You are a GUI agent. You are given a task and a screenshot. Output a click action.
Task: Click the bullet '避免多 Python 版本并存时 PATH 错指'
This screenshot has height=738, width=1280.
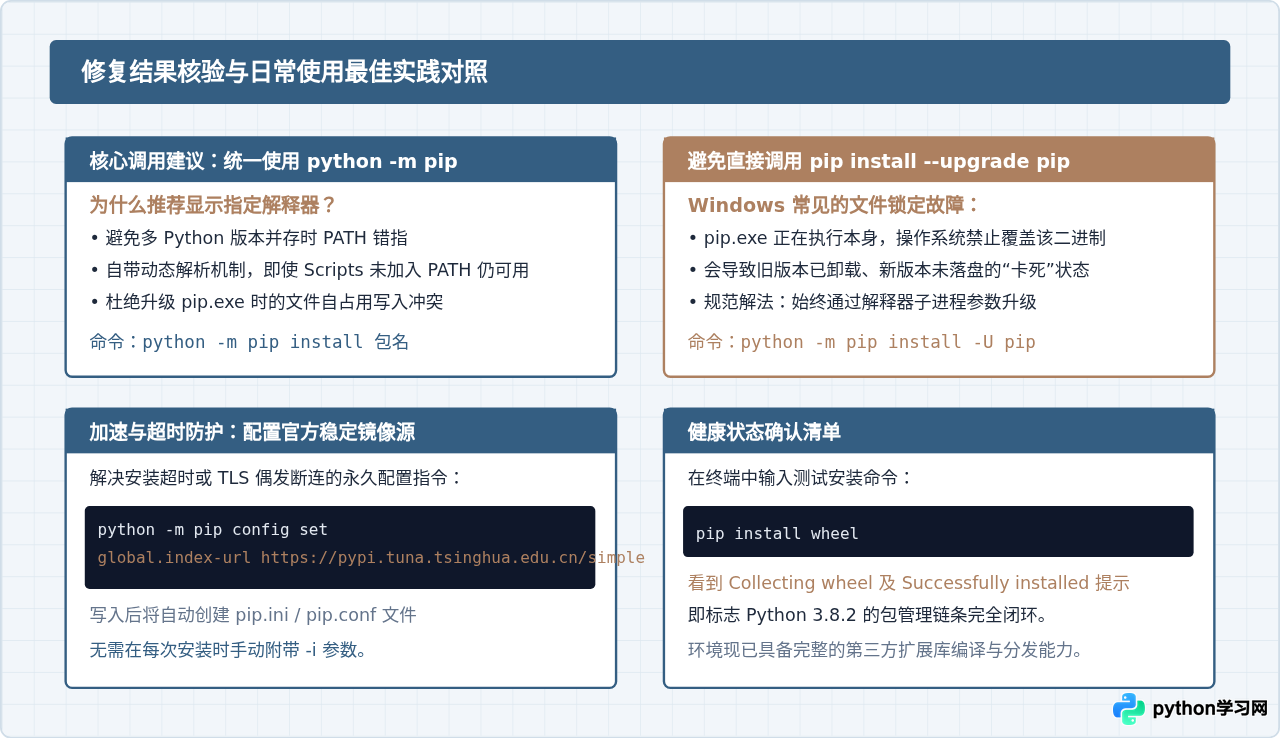[x=249, y=238]
